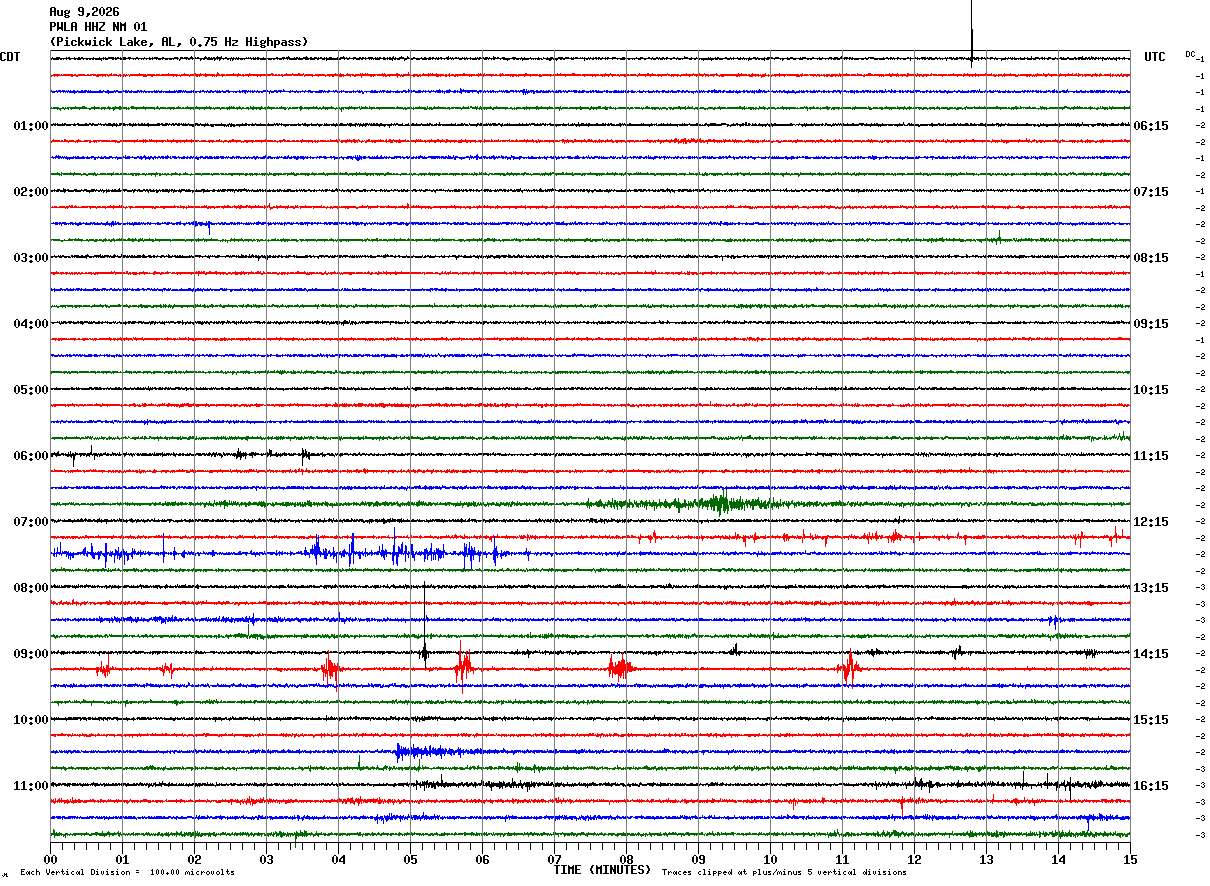
Task: Click the '00' minute tick label
Action: pyautogui.click(x=51, y=859)
